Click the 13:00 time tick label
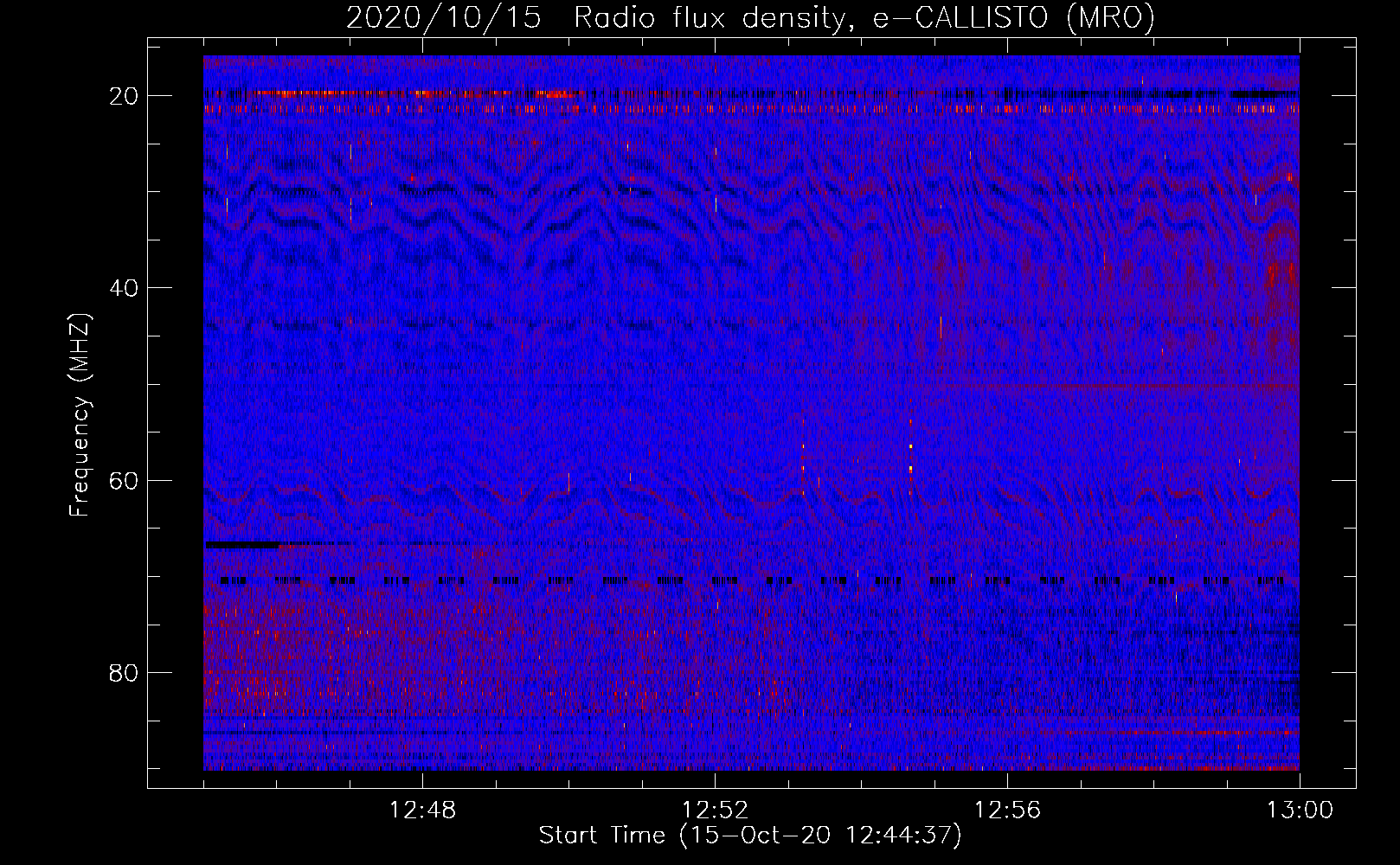Screen dimensions: 1400x865 tap(1300, 811)
